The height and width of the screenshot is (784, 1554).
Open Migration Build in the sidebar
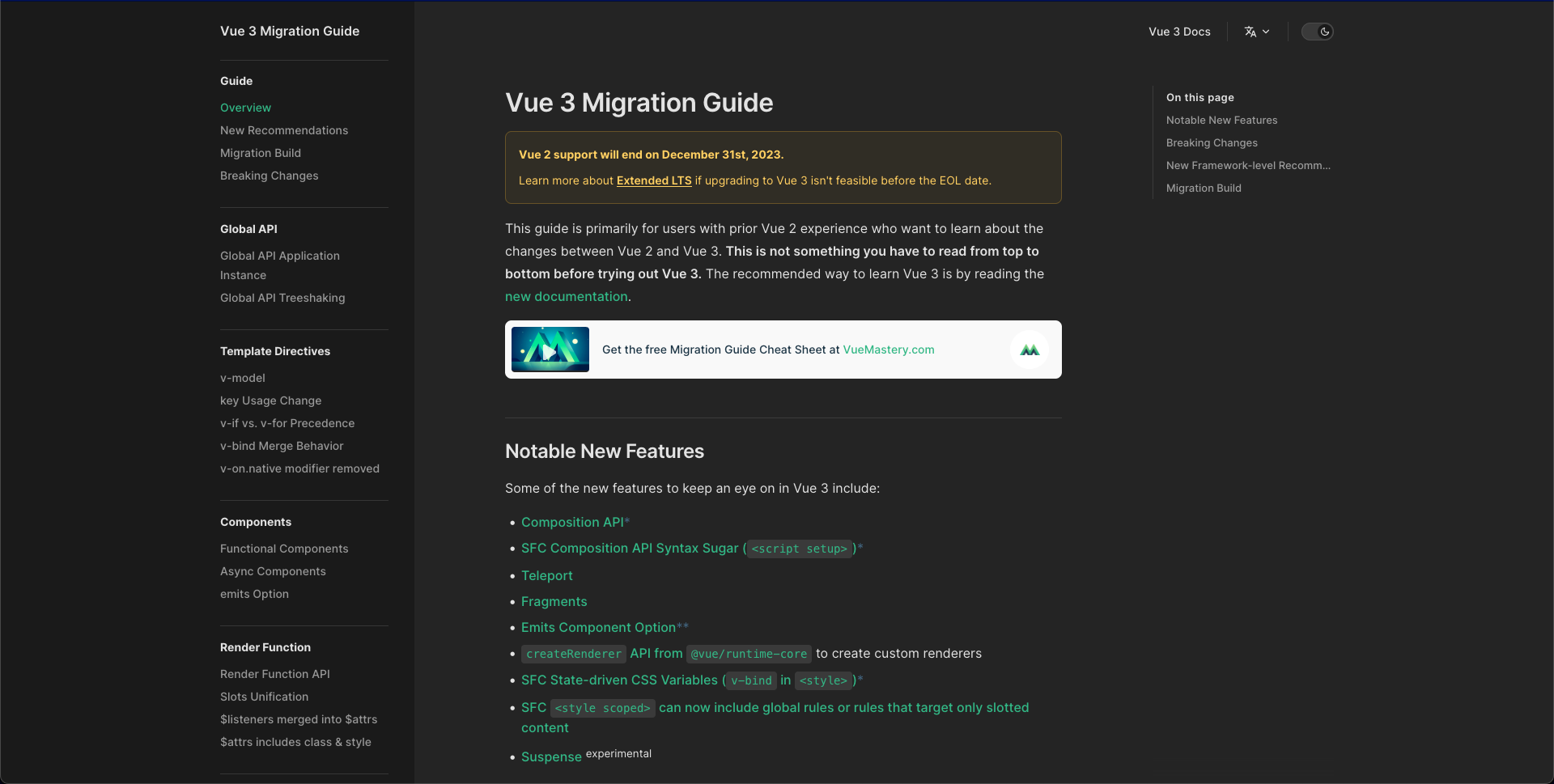pyautogui.click(x=261, y=153)
